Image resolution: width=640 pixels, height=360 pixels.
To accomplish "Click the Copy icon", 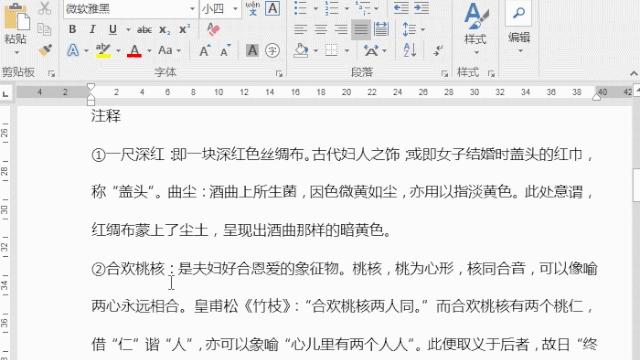I will 44,29.
